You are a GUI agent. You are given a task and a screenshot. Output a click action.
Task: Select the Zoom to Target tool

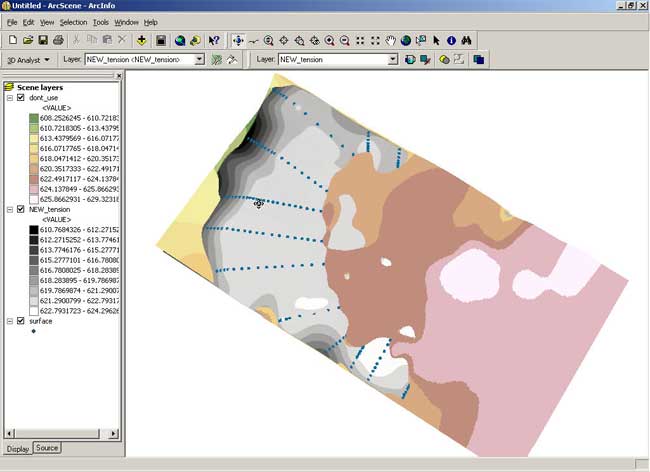point(299,40)
